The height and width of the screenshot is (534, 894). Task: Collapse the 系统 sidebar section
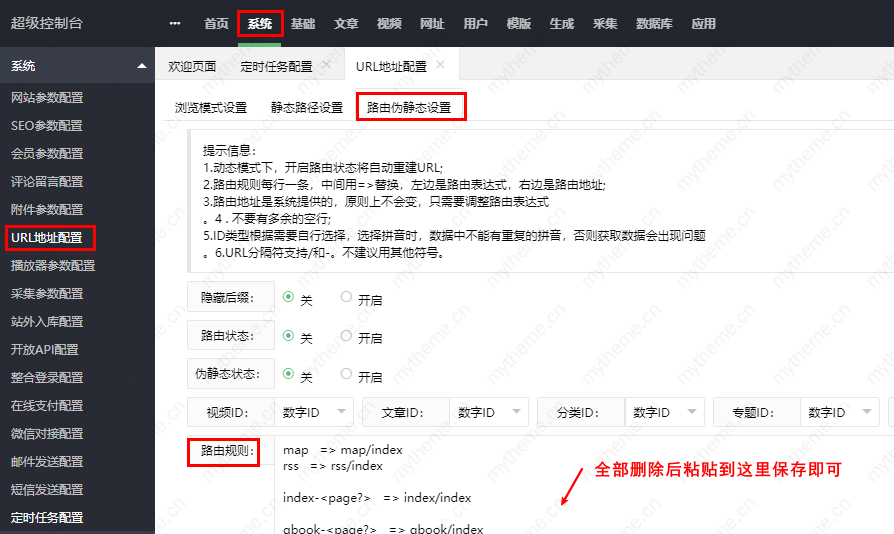pos(142,66)
